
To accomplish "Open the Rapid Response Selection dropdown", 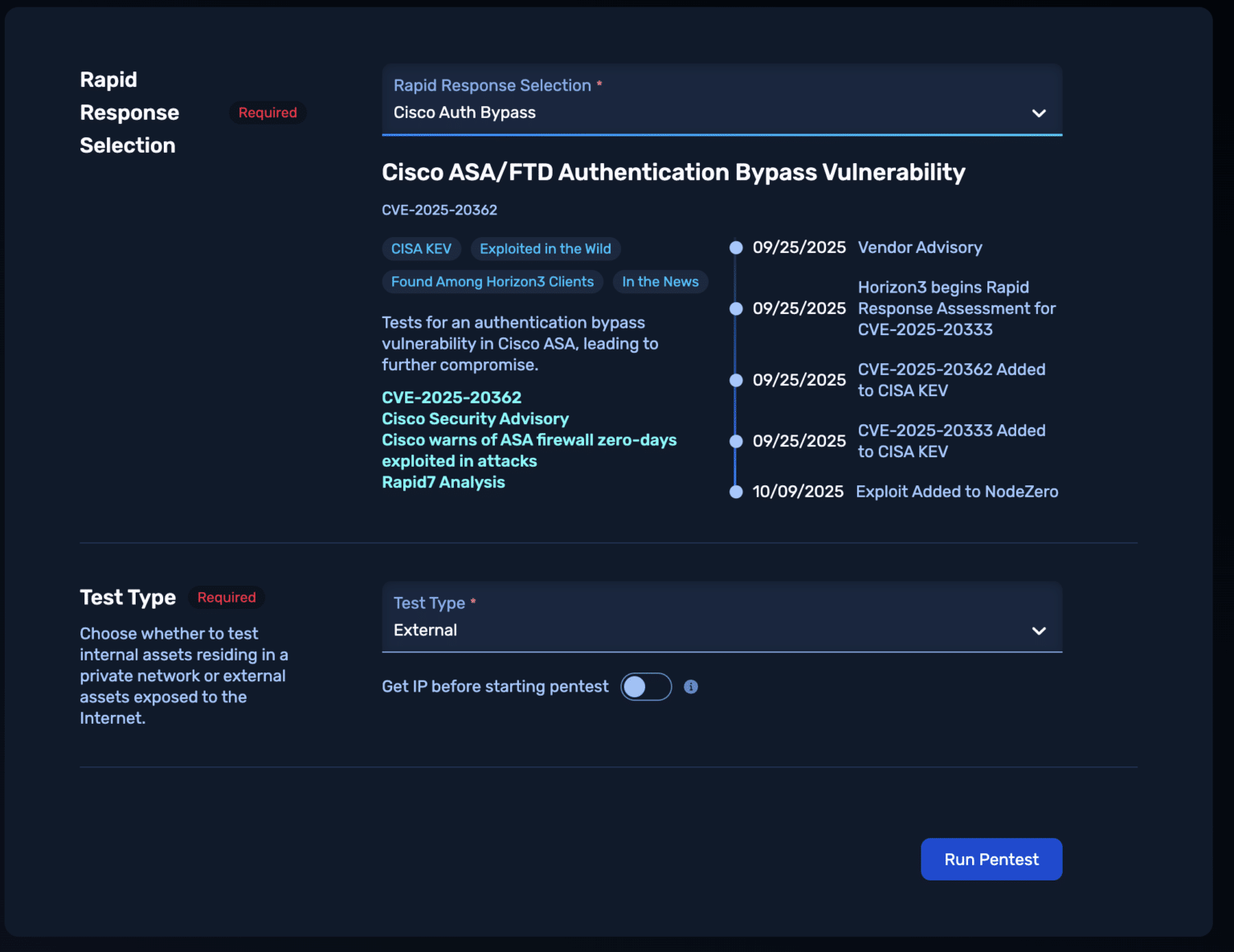I will pos(721,112).
